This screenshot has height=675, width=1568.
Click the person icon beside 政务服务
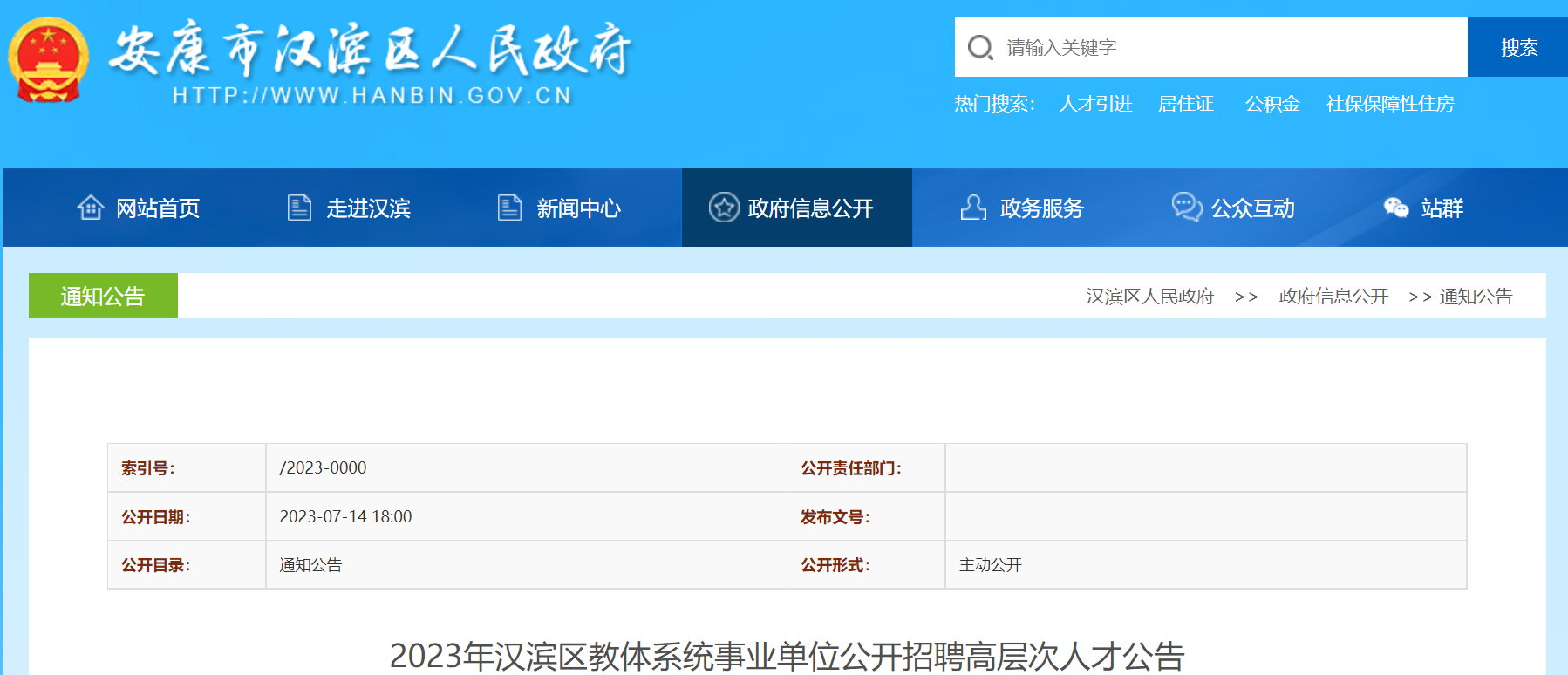pos(973,208)
